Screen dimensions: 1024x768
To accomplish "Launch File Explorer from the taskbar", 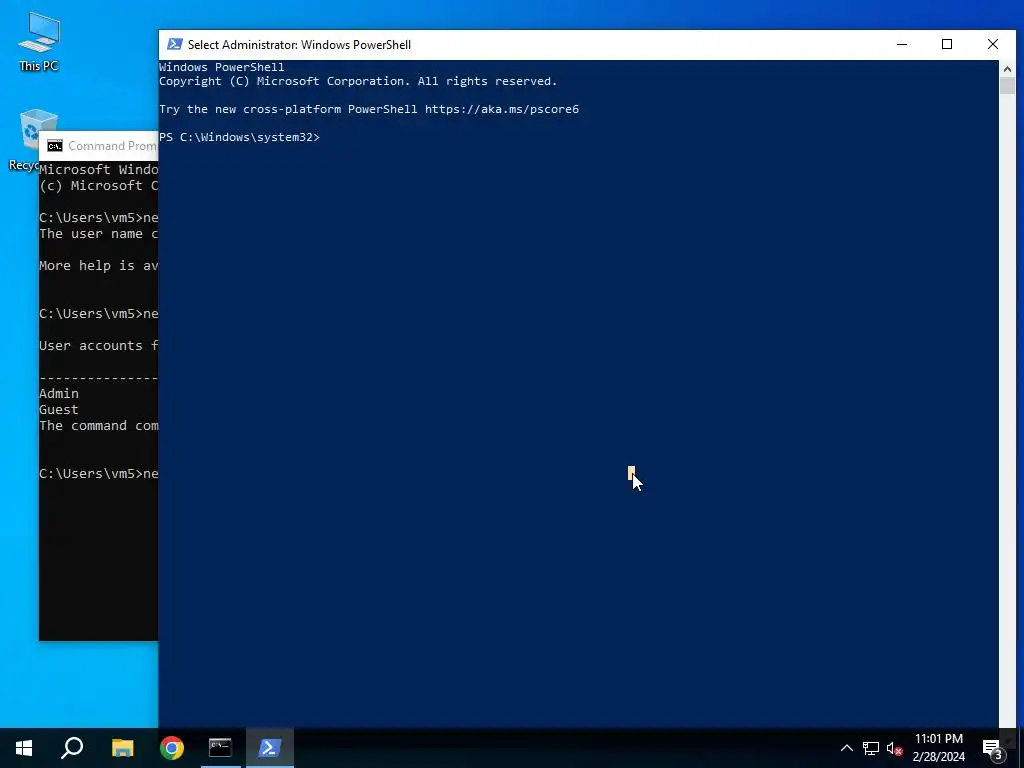I will [122, 748].
